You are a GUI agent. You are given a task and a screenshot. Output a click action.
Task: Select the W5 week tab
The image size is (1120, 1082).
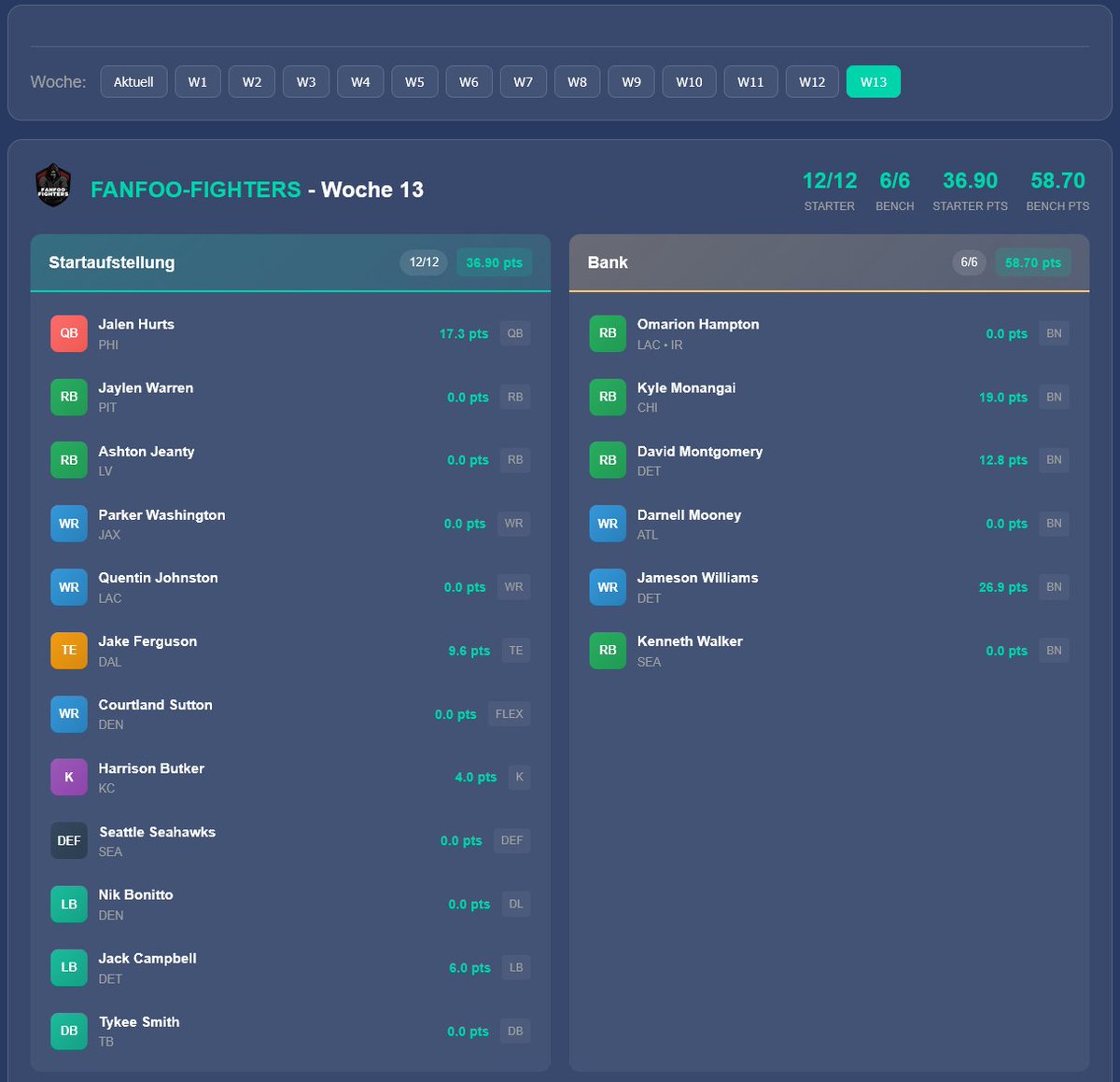point(414,82)
